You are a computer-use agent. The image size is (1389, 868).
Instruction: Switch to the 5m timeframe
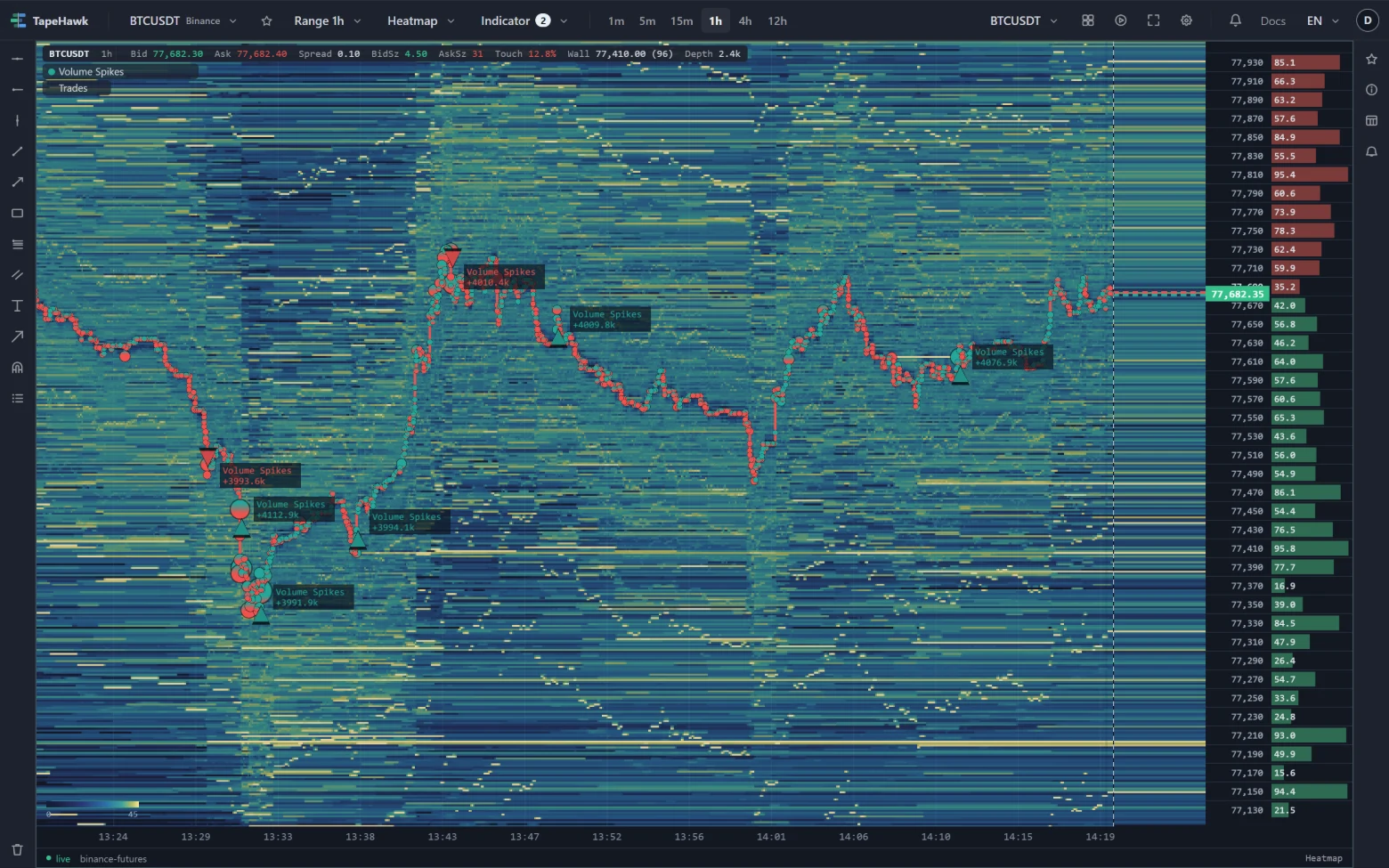tap(647, 20)
